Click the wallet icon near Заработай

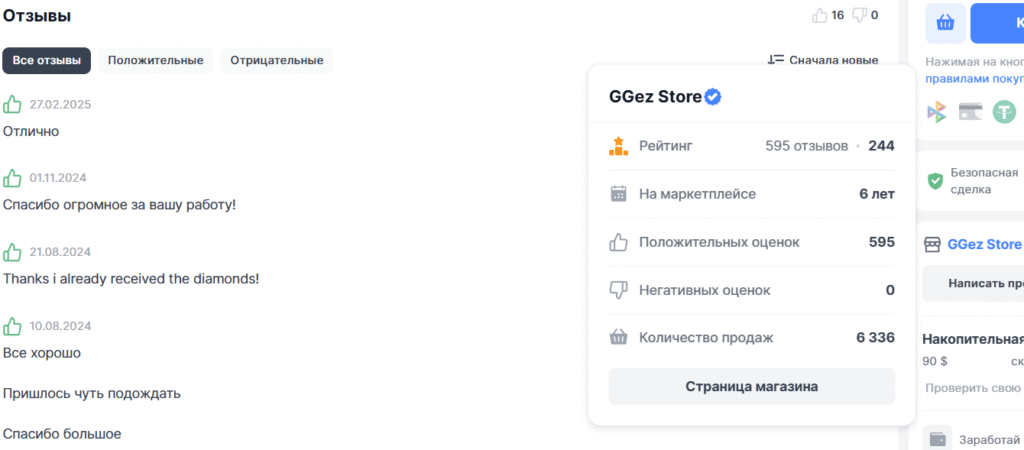click(937, 438)
